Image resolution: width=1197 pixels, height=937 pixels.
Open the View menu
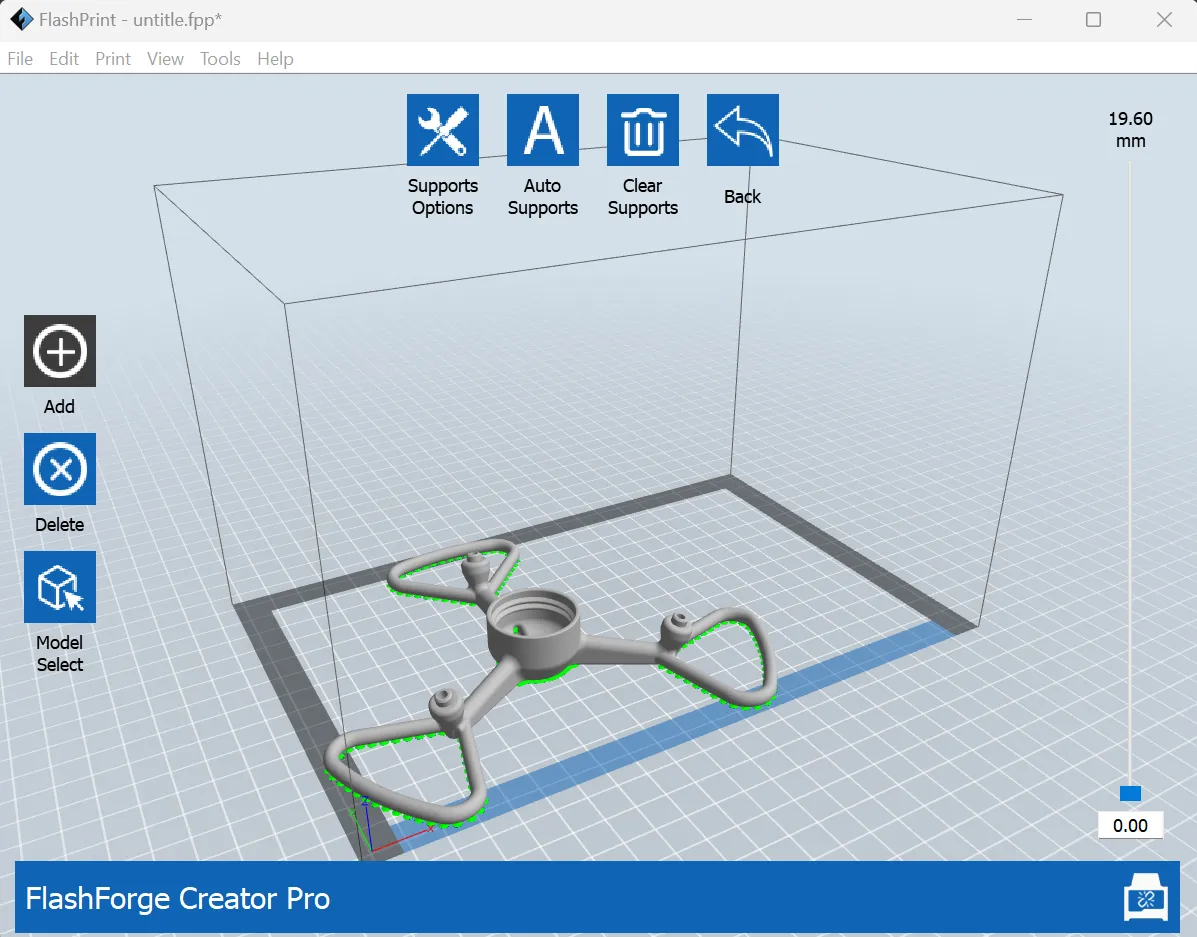(165, 59)
